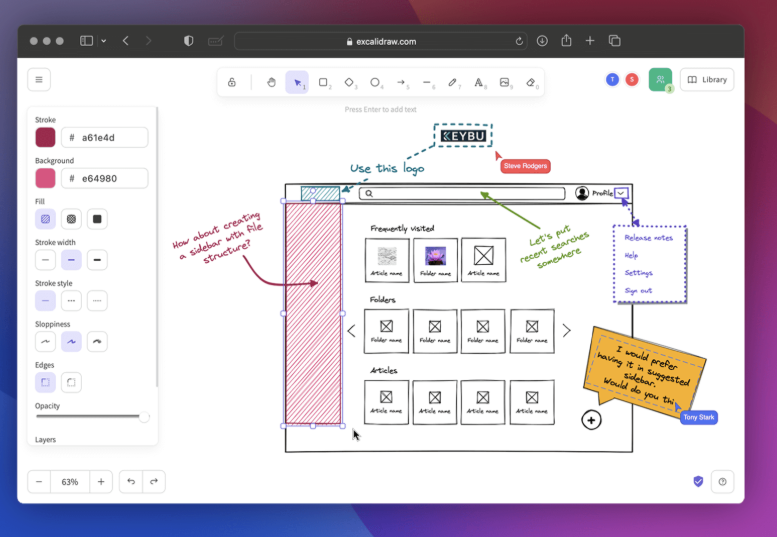Open the background color swatch
Screen dimensions: 777x537
coord(45,178)
